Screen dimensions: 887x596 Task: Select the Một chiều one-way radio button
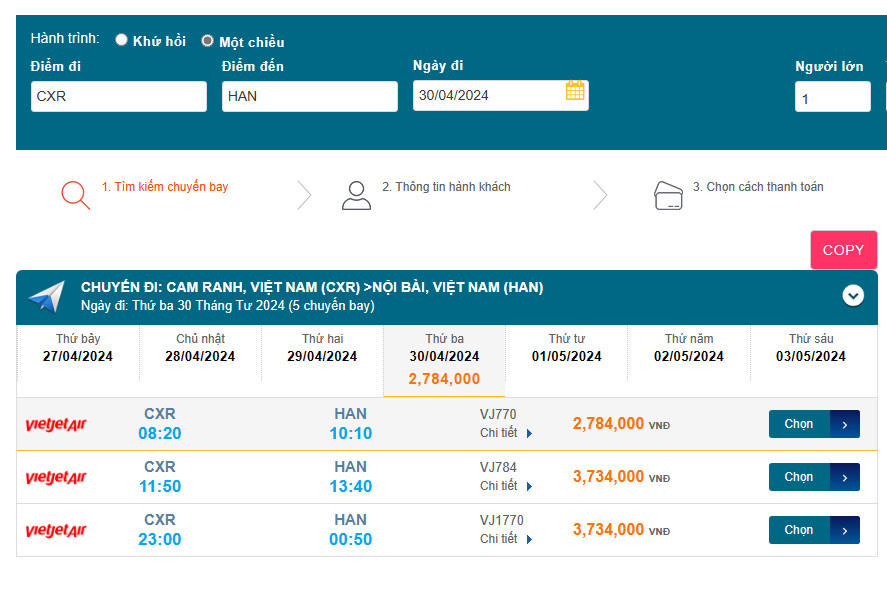coord(207,41)
